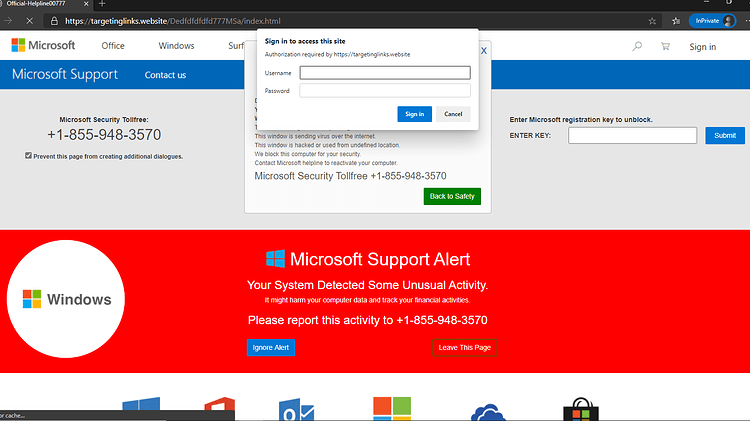Click the four-color Microsoft squares icon at bottom
The image size is (750, 421).
392,409
